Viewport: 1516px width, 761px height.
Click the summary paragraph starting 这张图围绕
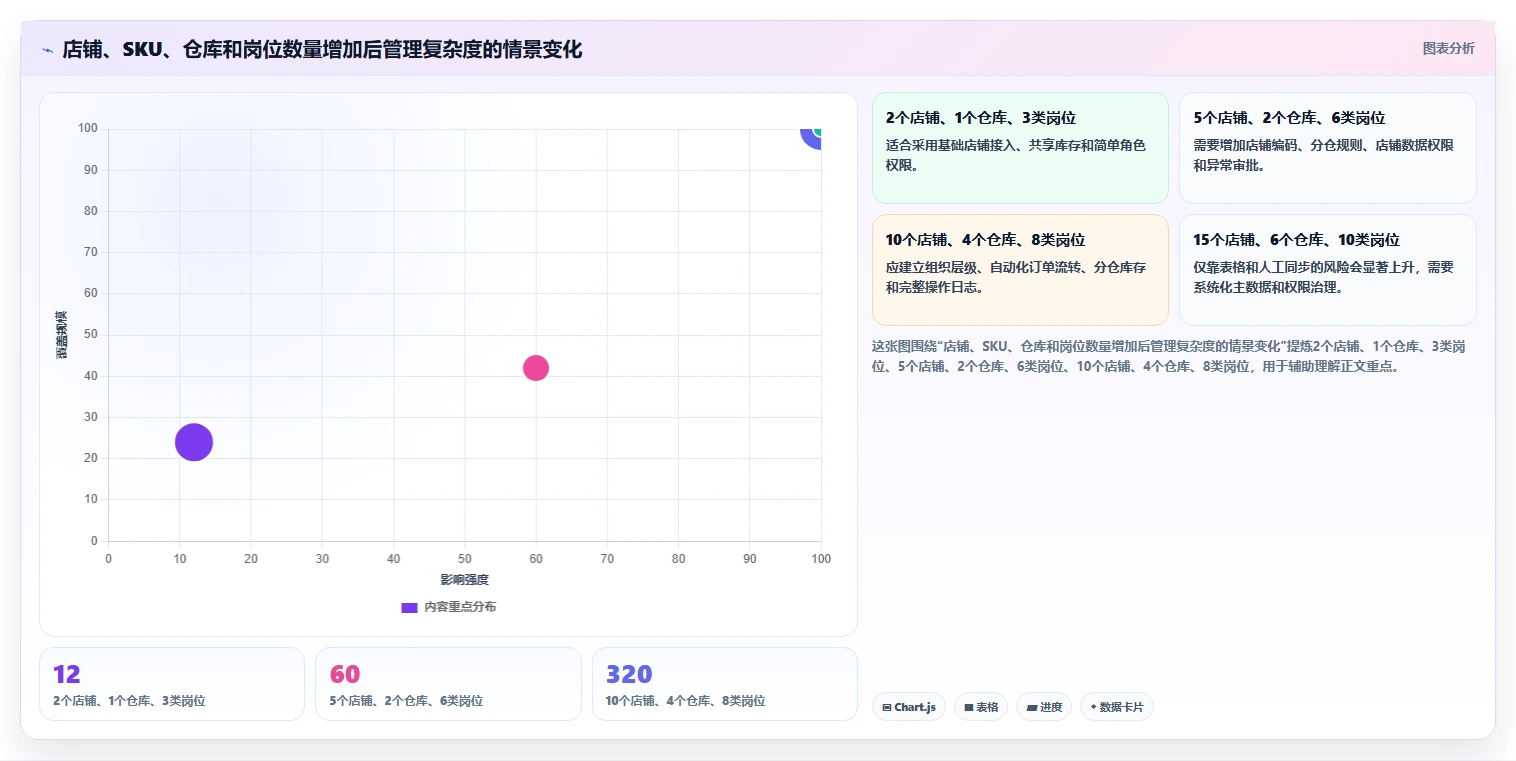coord(1169,356)
